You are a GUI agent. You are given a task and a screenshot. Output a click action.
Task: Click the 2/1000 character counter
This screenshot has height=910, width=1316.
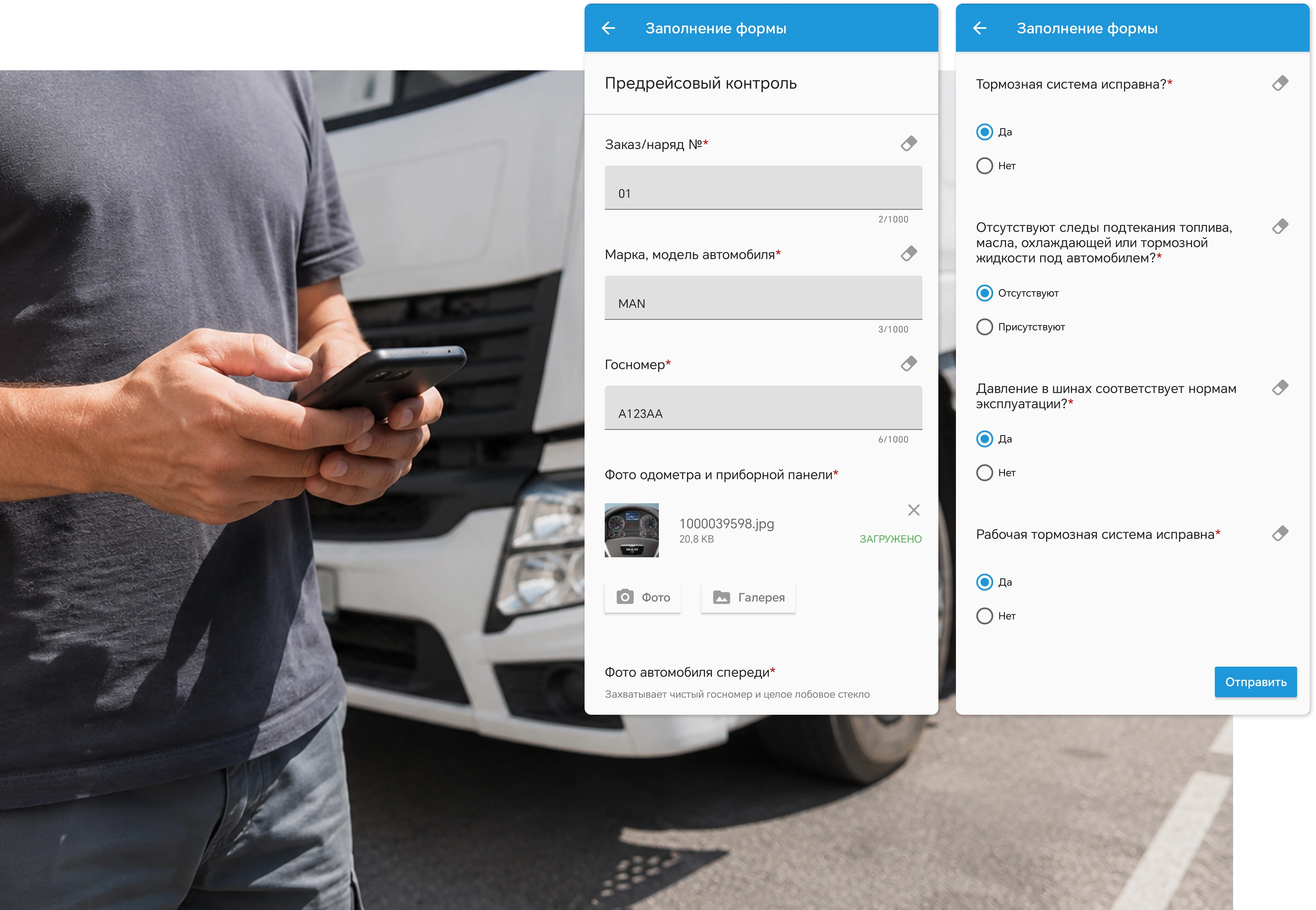tap(893, 219)
